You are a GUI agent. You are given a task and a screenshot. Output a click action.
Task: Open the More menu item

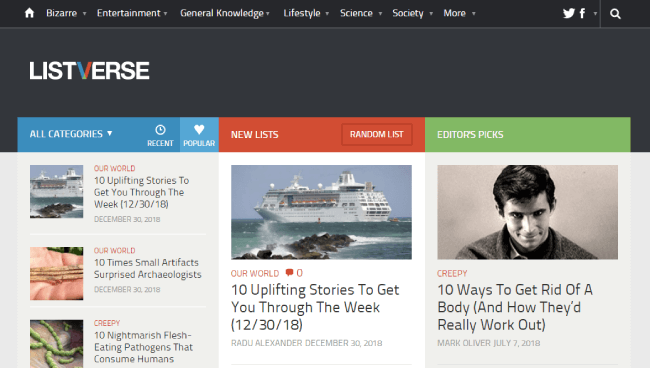(x=454, y=13)
